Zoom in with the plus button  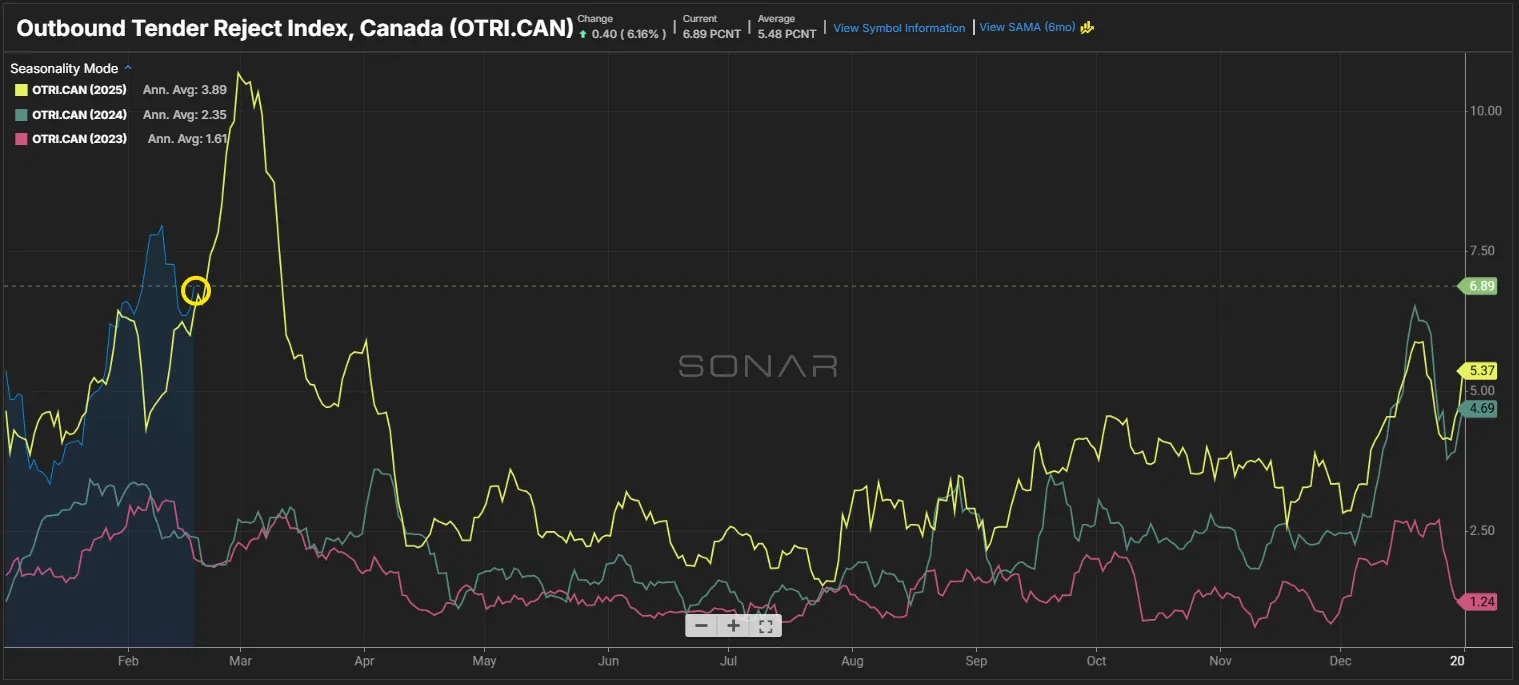733,626
